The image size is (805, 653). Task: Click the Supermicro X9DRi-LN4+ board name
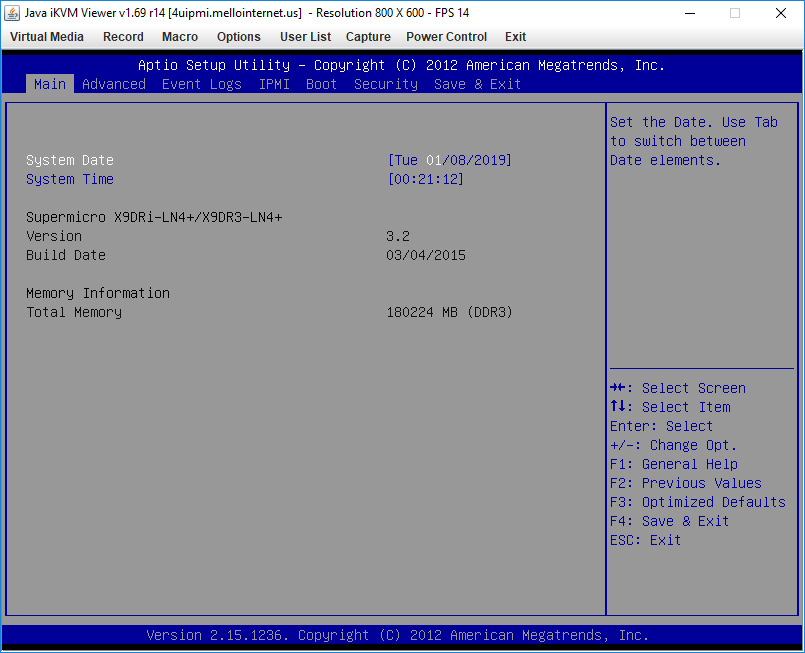coord(154,217)
